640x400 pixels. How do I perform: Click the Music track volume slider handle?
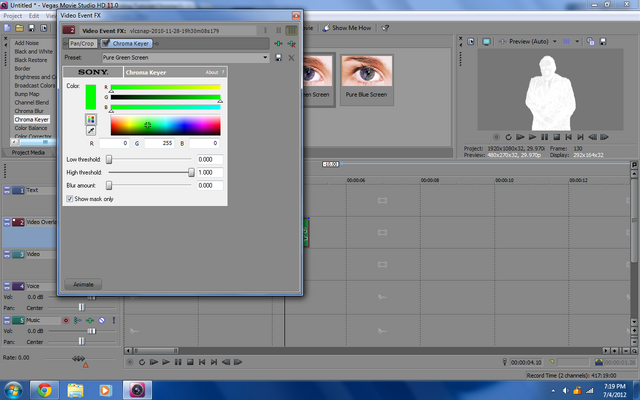click(91, 331)
